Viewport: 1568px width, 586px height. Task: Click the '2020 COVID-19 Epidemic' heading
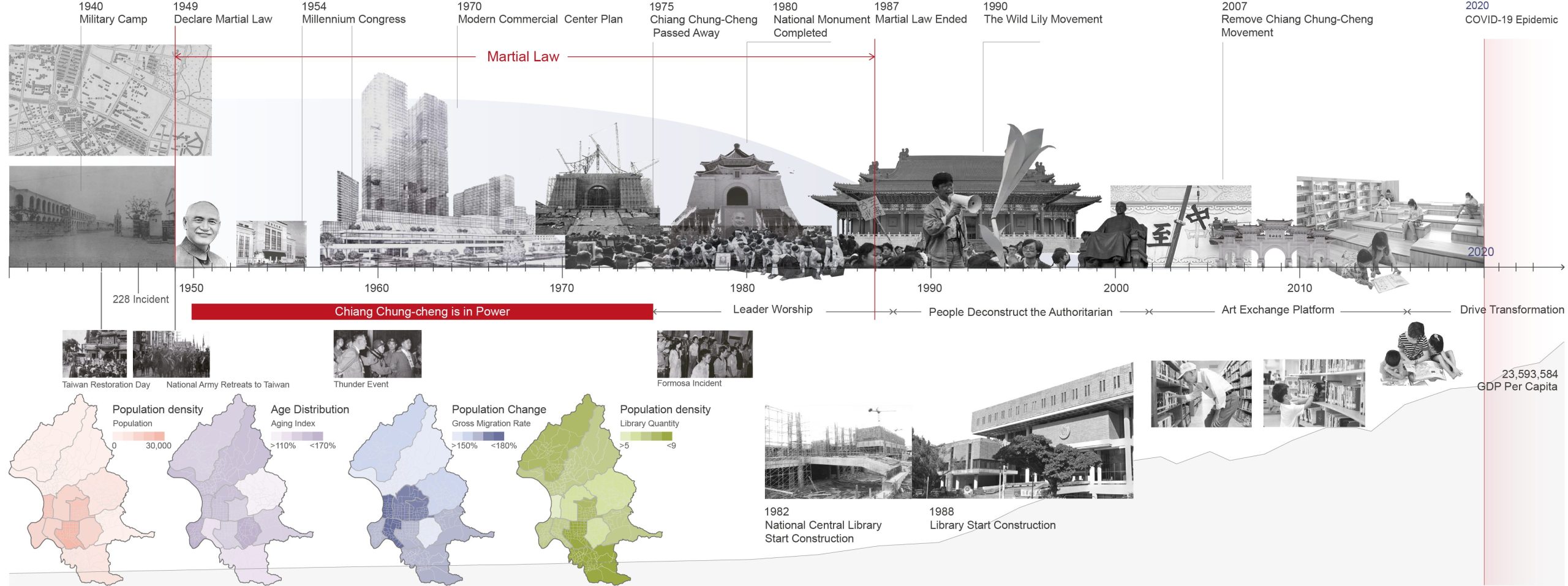pyautogui.click(x=1510, y=13)
